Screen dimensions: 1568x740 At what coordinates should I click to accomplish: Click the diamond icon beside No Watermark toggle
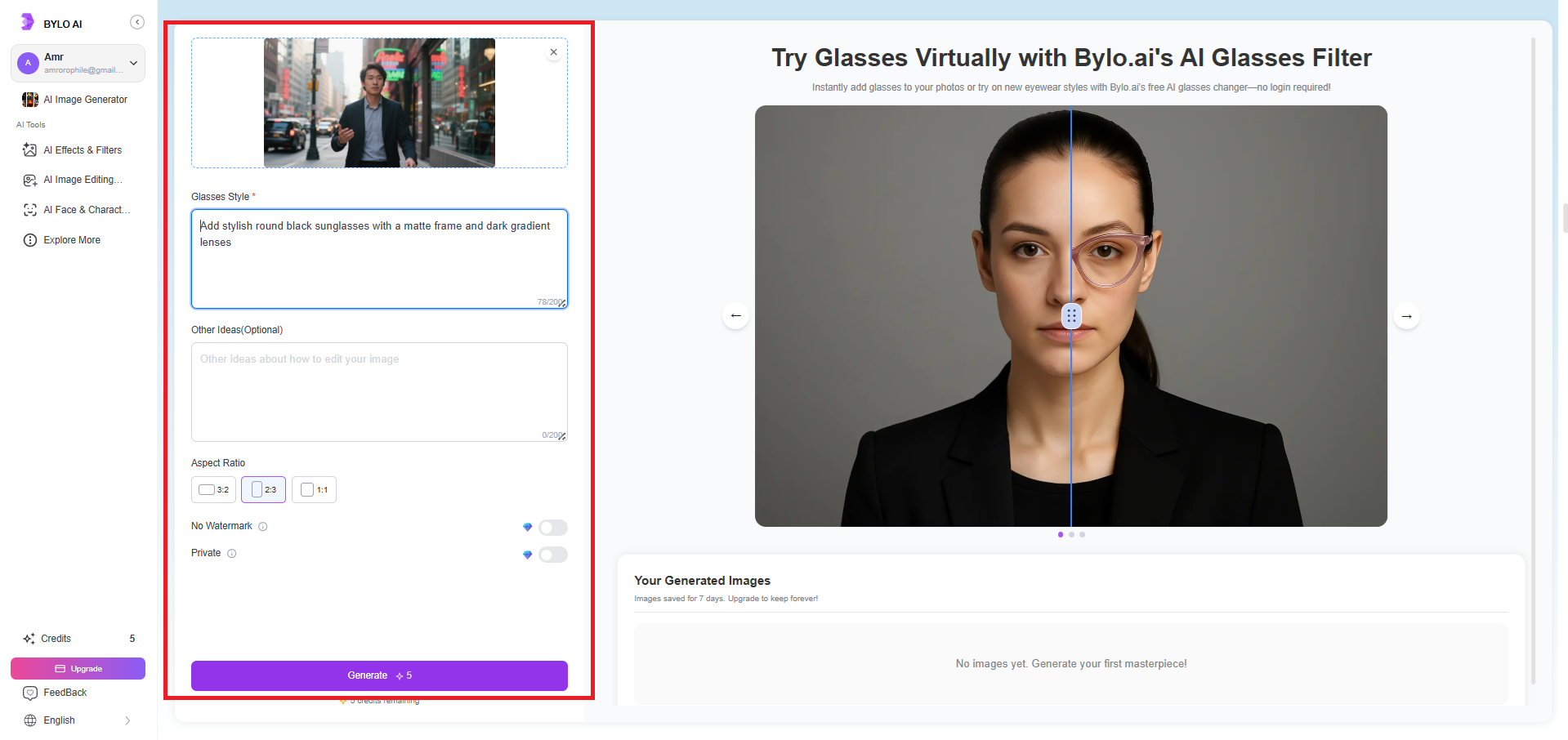tap(528, 528)
